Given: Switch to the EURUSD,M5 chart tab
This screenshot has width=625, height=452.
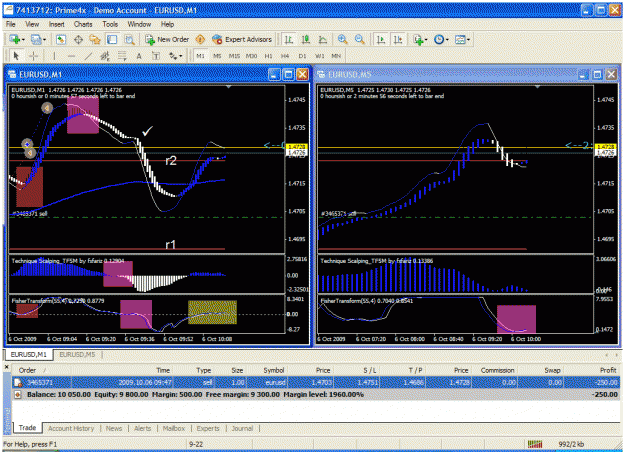Looking at the screenshot, I should click(x=77, y=354).
